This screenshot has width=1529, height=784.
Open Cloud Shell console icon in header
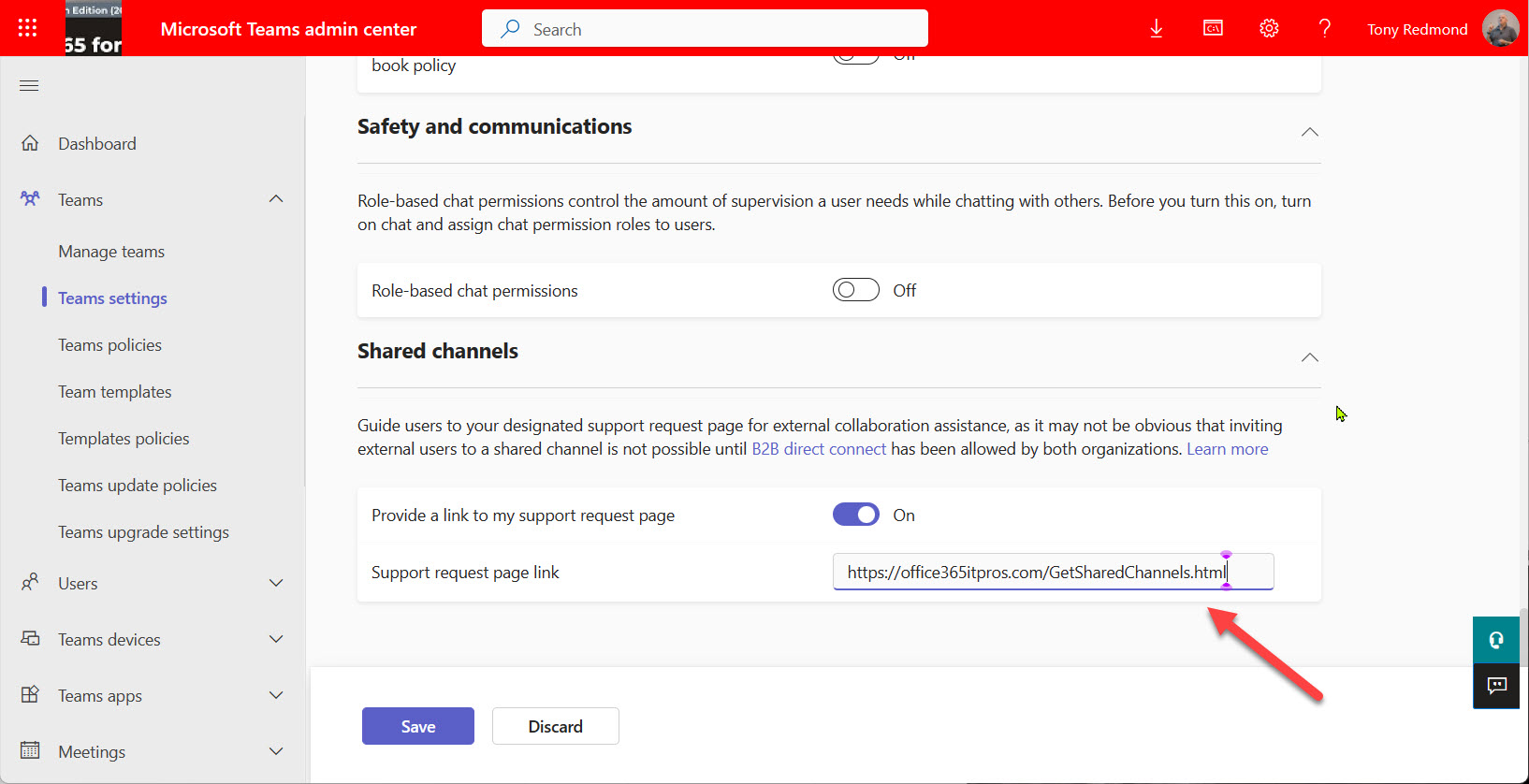[1213, 28]
